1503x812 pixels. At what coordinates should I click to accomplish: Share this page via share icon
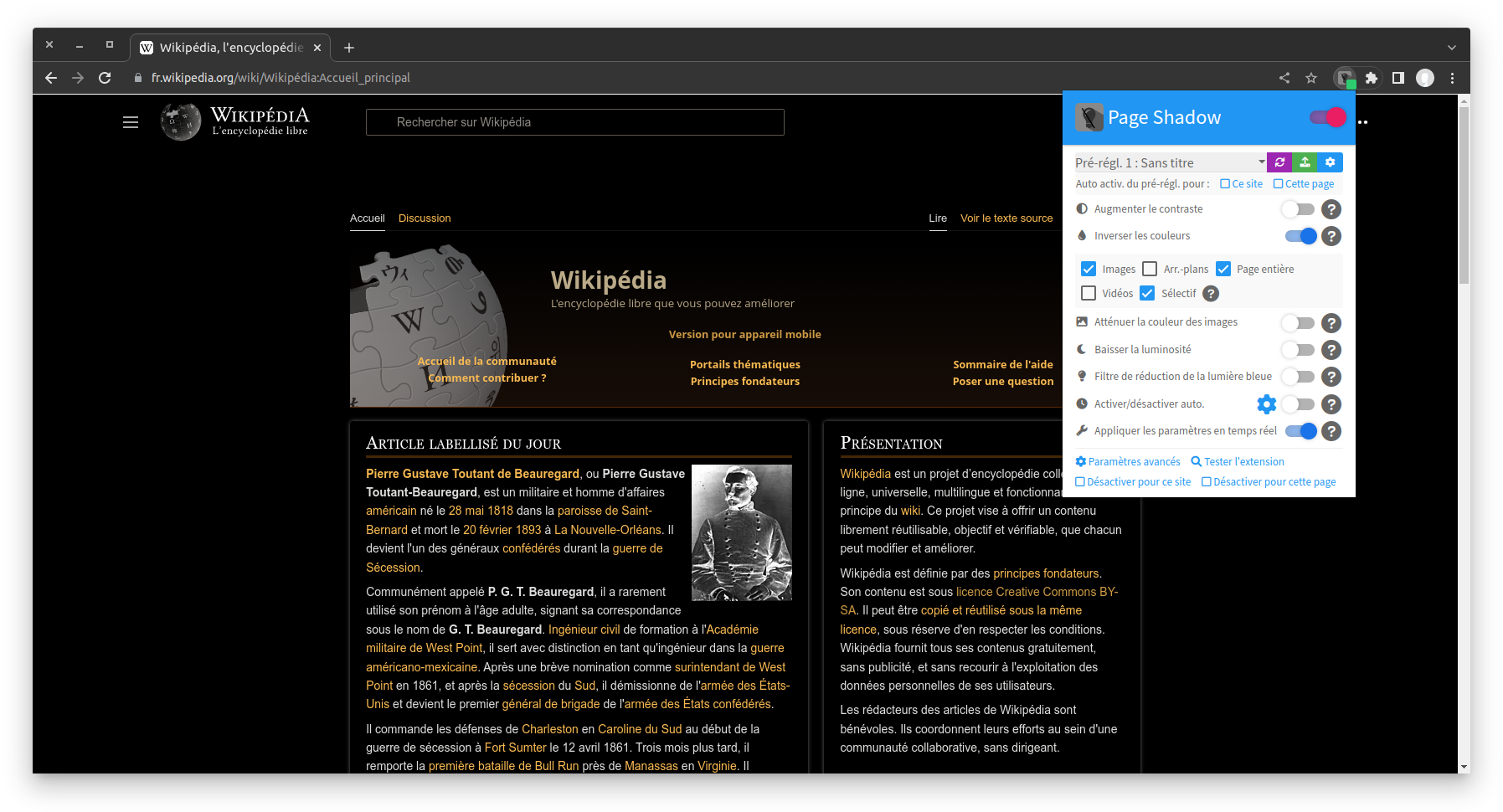(1284, 78)
